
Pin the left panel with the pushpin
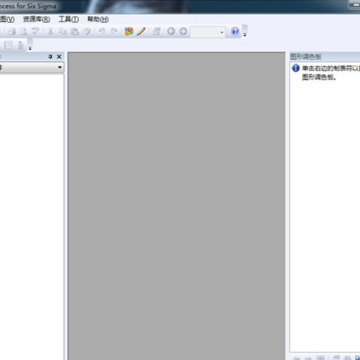click(50, 57)
